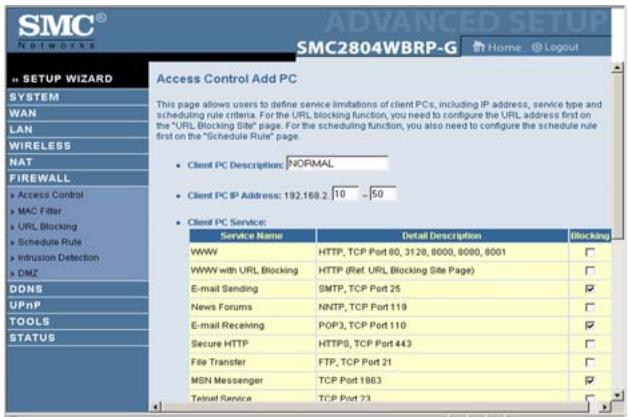Open the Setup Wizard
Image resolution: width=628 pixels, height=417 pixels.
(x=63, y=79)
